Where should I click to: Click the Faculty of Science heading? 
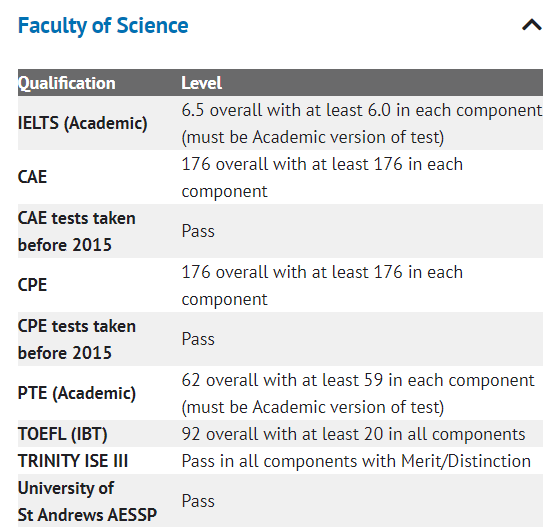pos(103,26)
